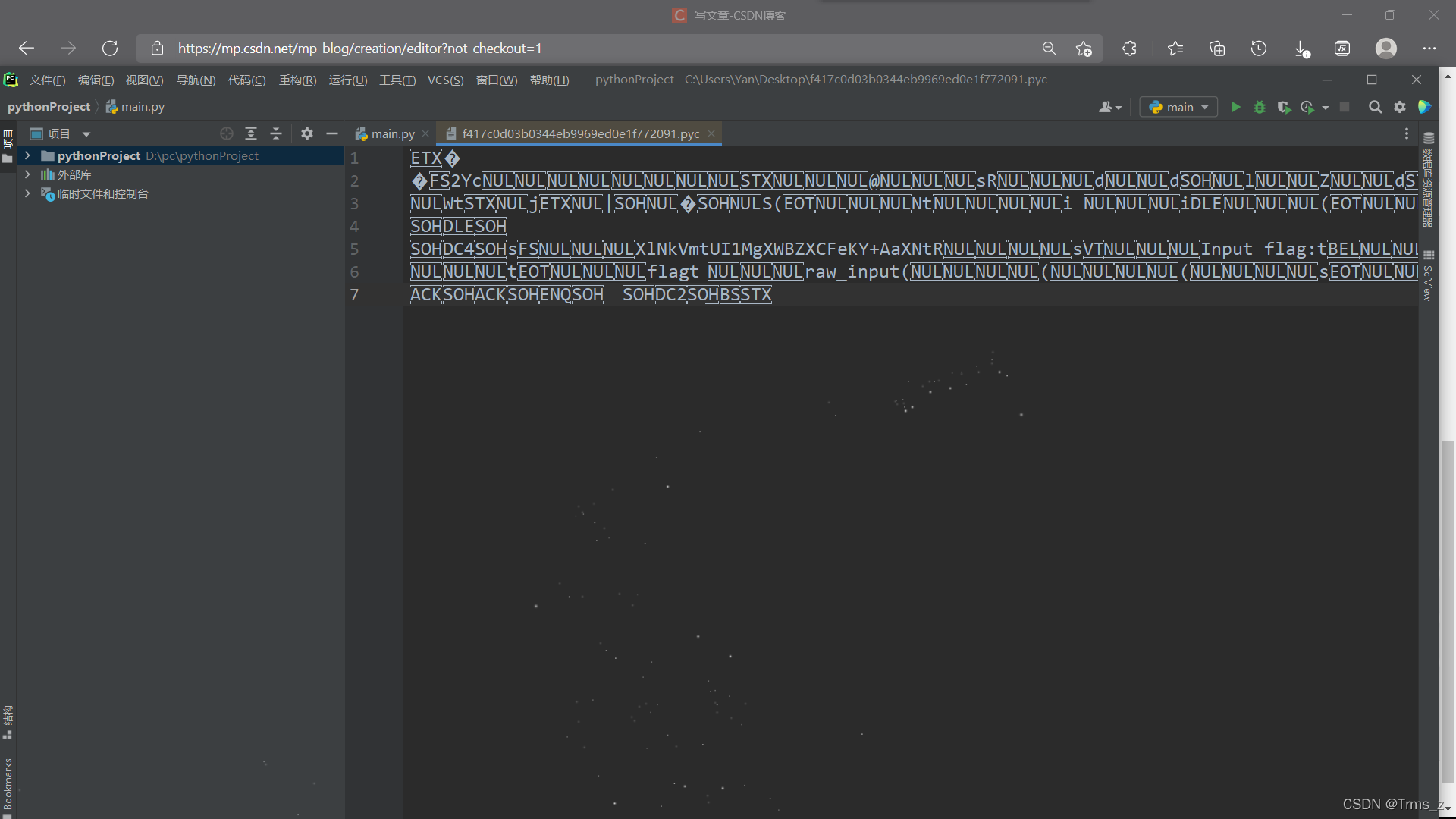Image resolution: width=1456 pixels, height=819 pixels.
Task: Expand the 临时文件和控制台 tree node
Action: pyautogui.click(x=27, y=193)
